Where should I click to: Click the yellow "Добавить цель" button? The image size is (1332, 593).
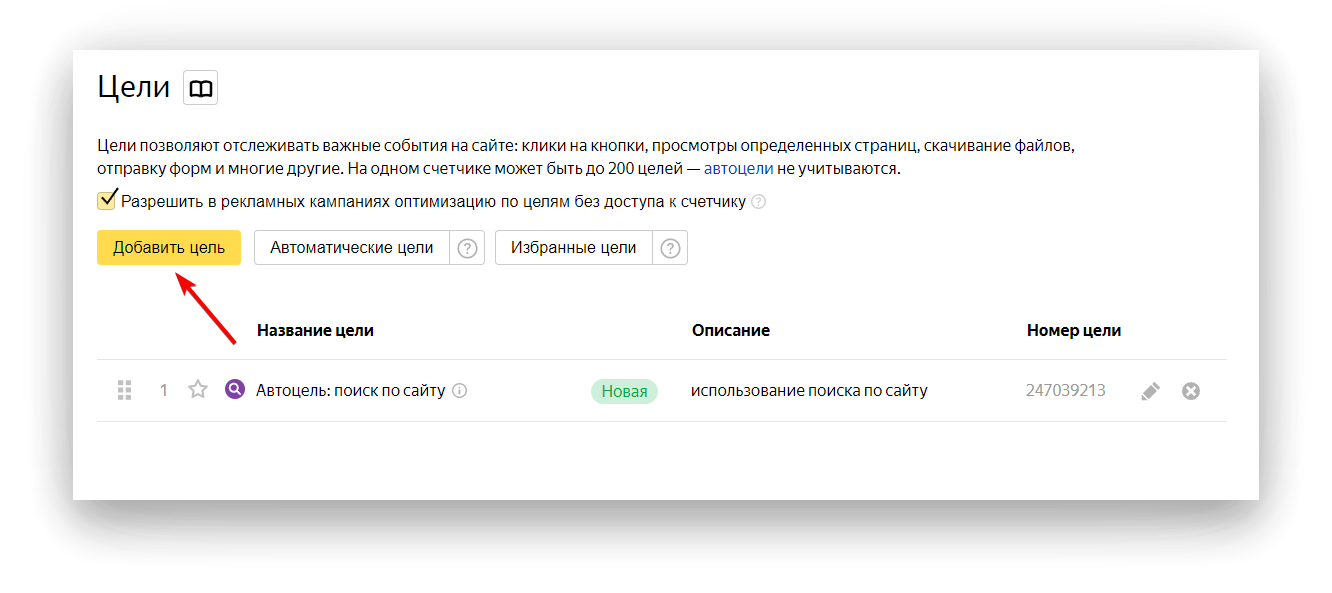[169, 248]
